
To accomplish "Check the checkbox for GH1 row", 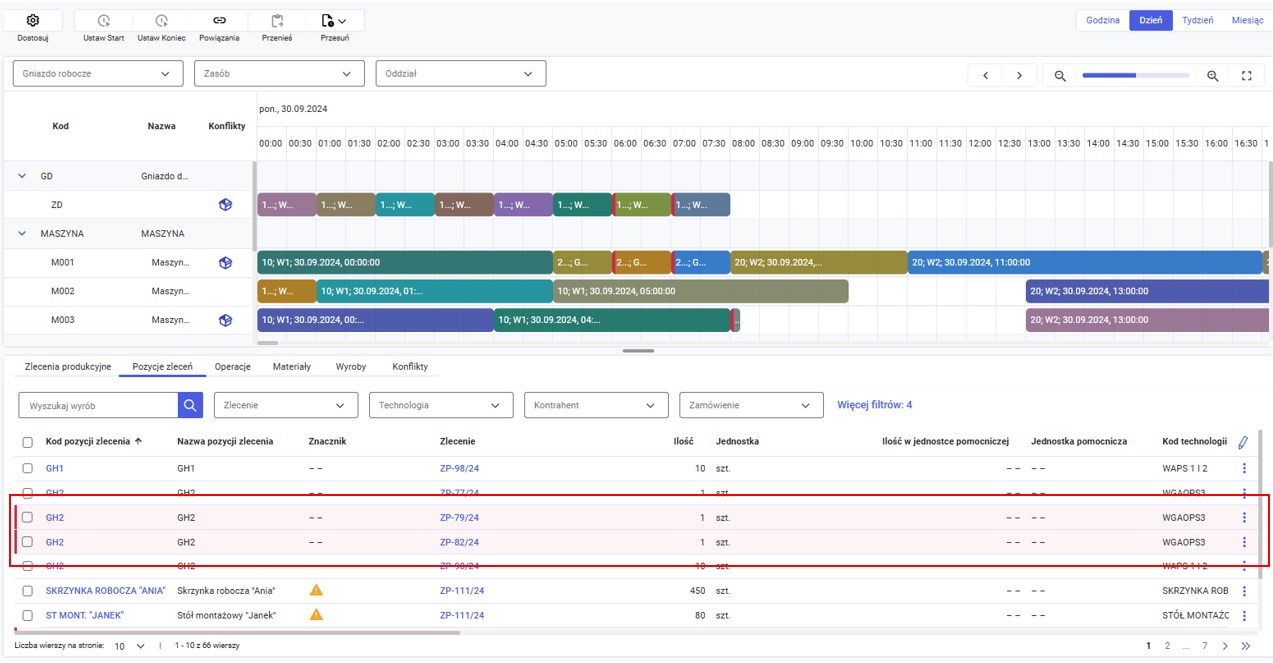I will click(28, 469).
